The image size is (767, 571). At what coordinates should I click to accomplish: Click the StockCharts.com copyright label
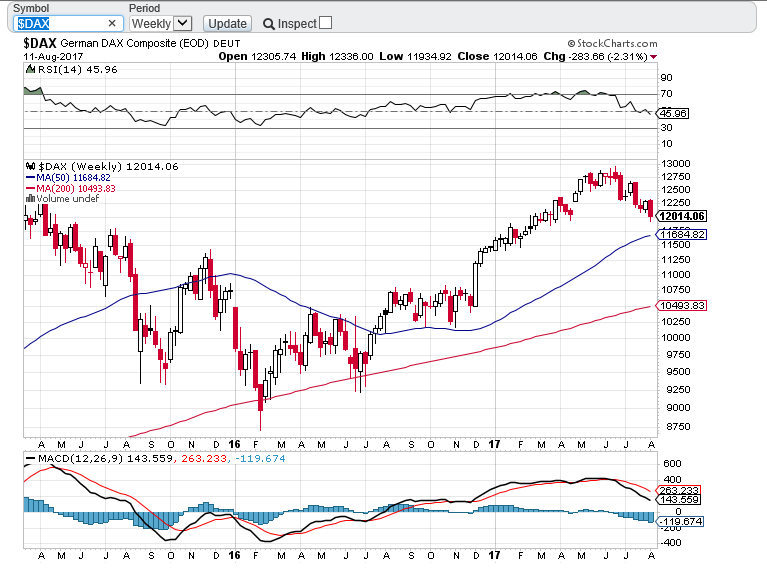(x=612, y=43)
